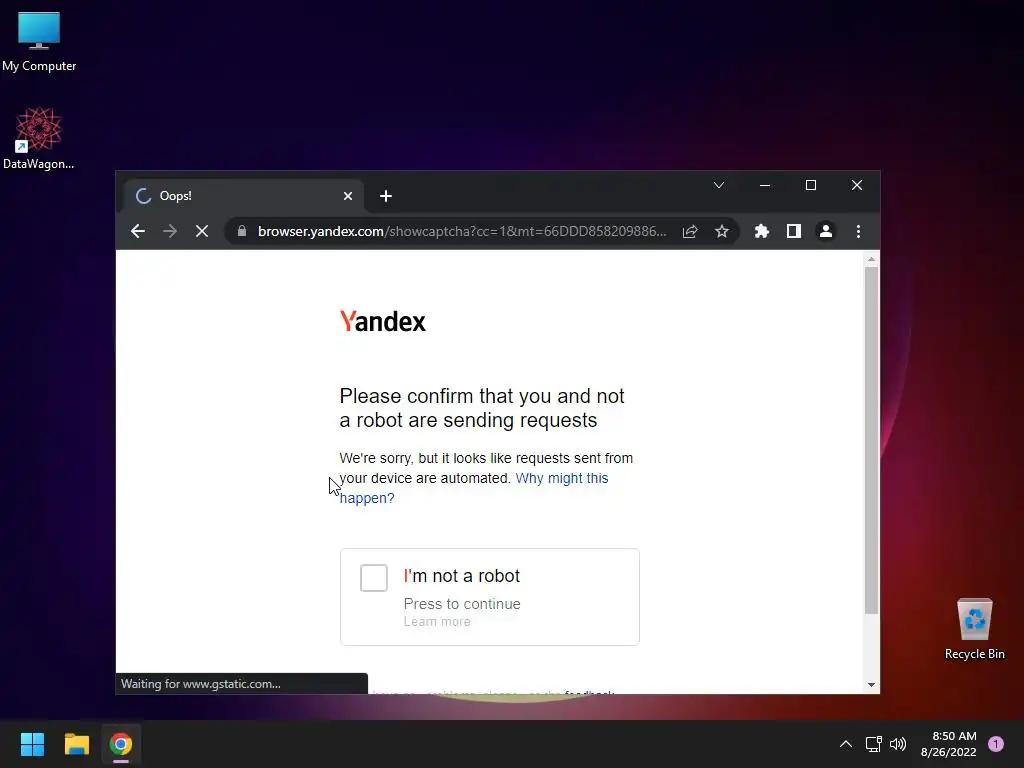
Task: Toggle Chrome side panel icon
Action: tap(793, 231)
